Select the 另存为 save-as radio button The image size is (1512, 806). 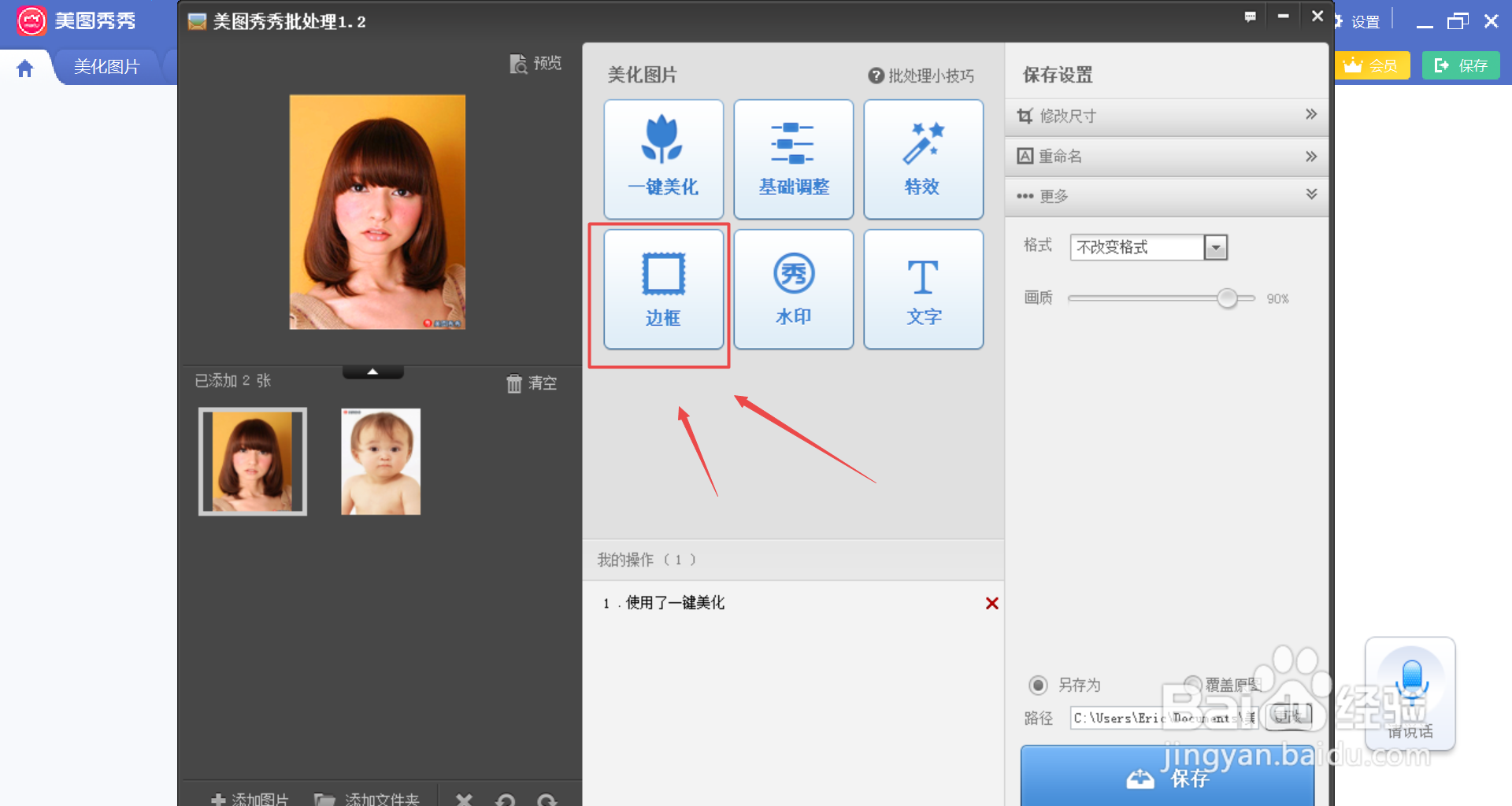(x=1039, y=685)
